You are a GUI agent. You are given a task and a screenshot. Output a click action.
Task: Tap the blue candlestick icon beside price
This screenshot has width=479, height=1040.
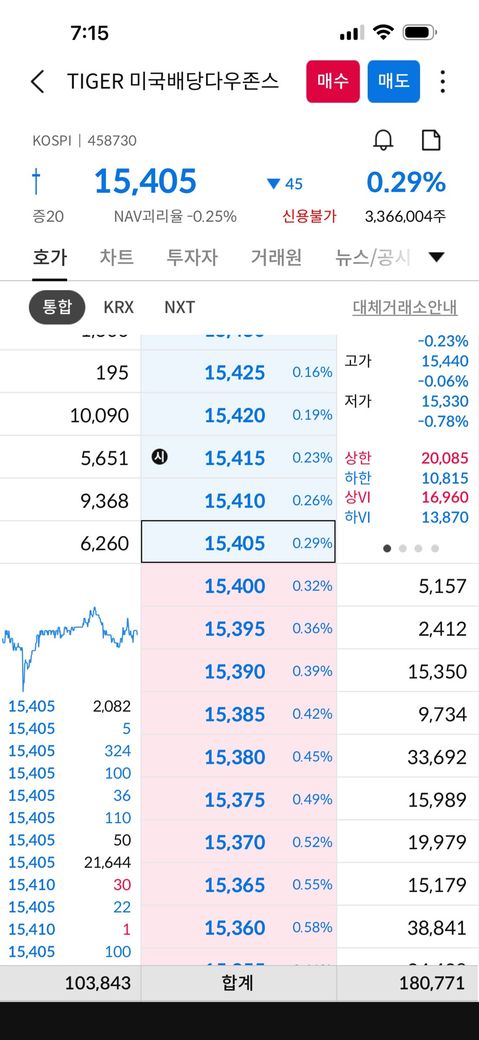pyautogui.click(x=36, y=181)
